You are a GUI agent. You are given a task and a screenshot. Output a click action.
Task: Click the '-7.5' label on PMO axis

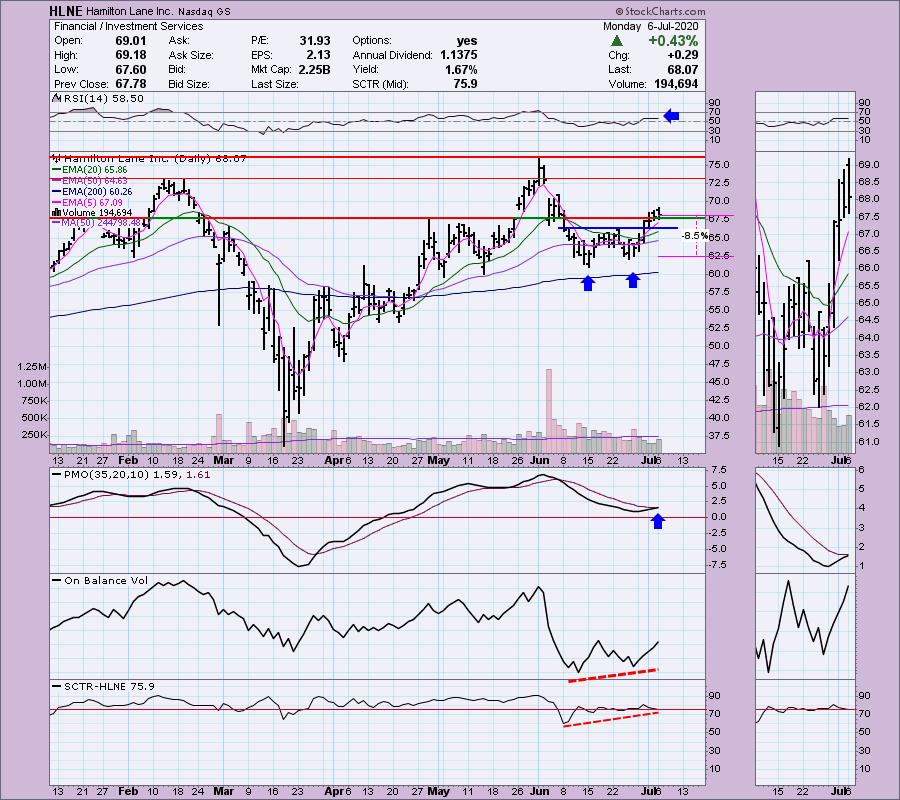718,565
